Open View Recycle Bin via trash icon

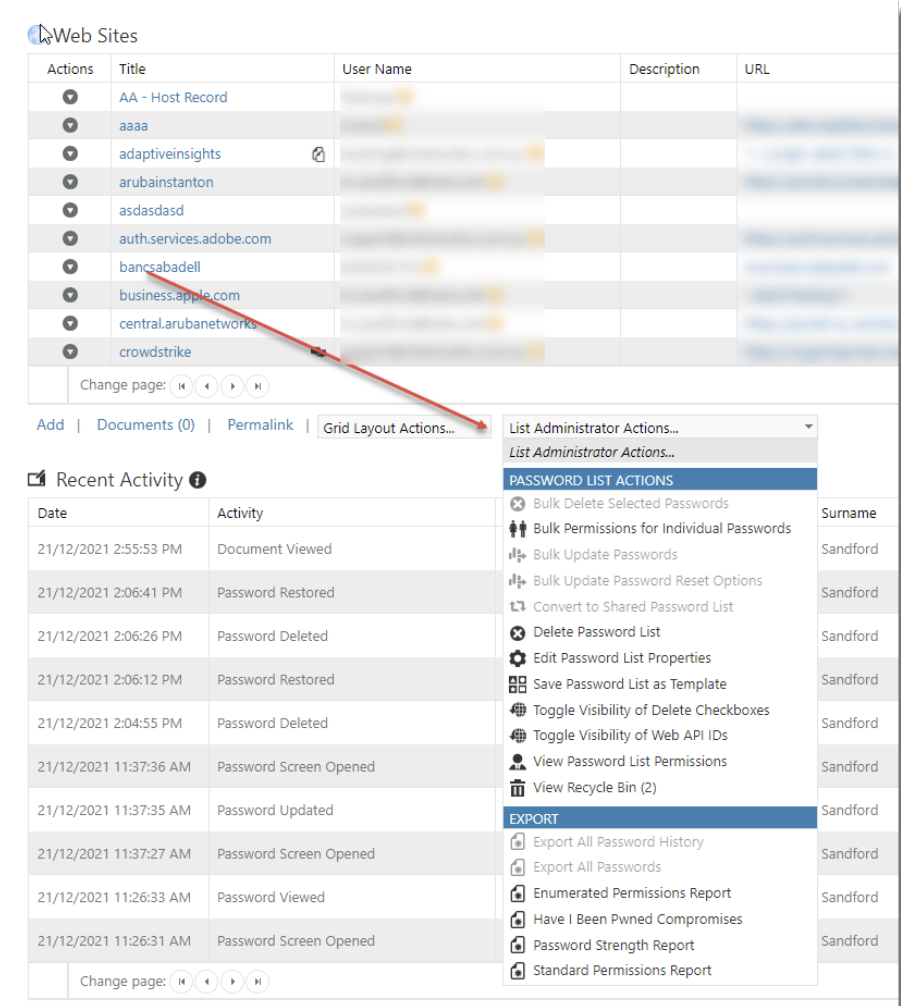click(x=519, y=787)
